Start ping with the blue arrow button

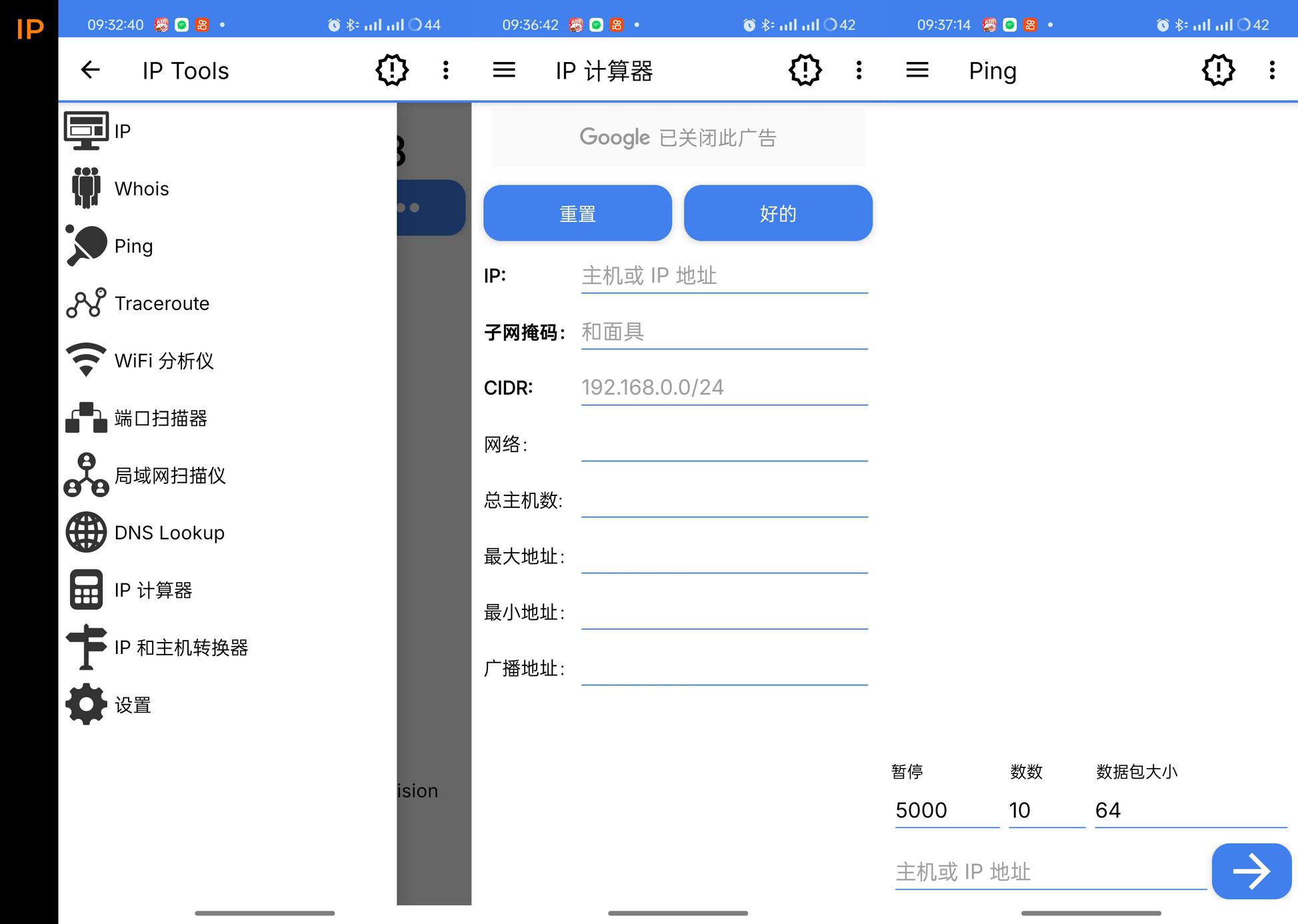(1251, 871)
